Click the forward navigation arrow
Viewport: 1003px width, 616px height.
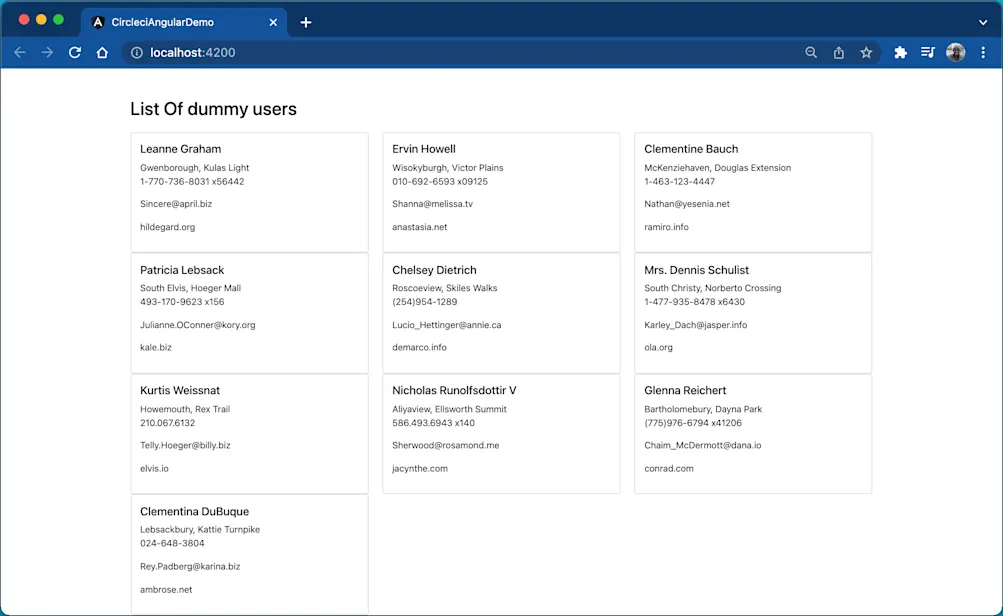tap(47, 52)
